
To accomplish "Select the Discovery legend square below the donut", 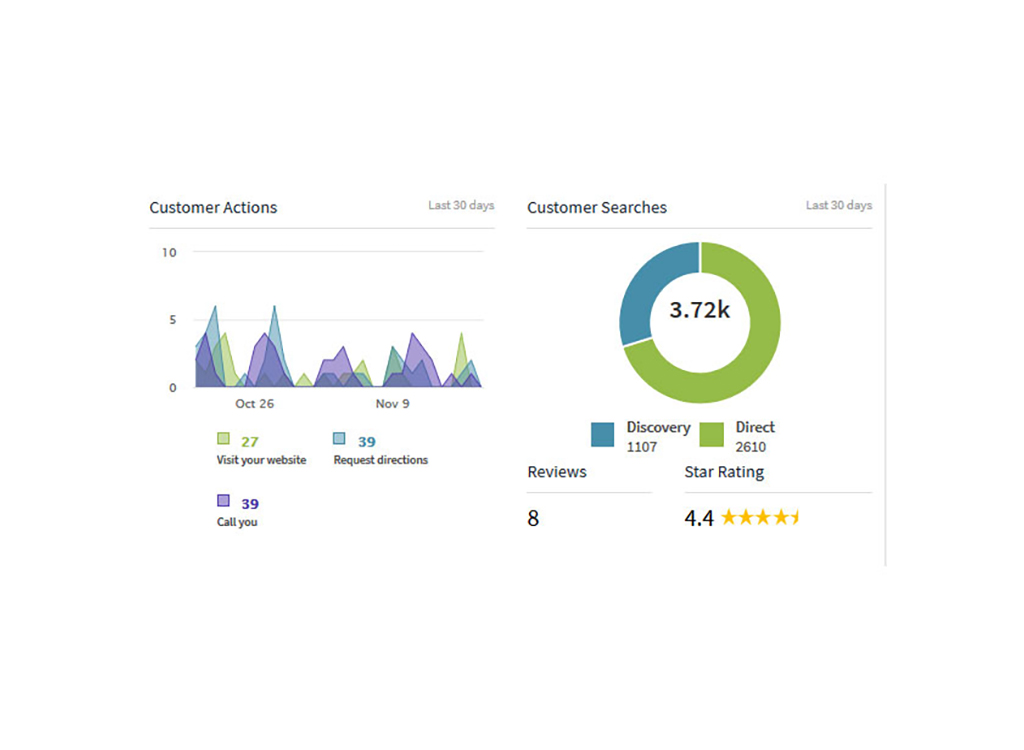I will [602, 434].
